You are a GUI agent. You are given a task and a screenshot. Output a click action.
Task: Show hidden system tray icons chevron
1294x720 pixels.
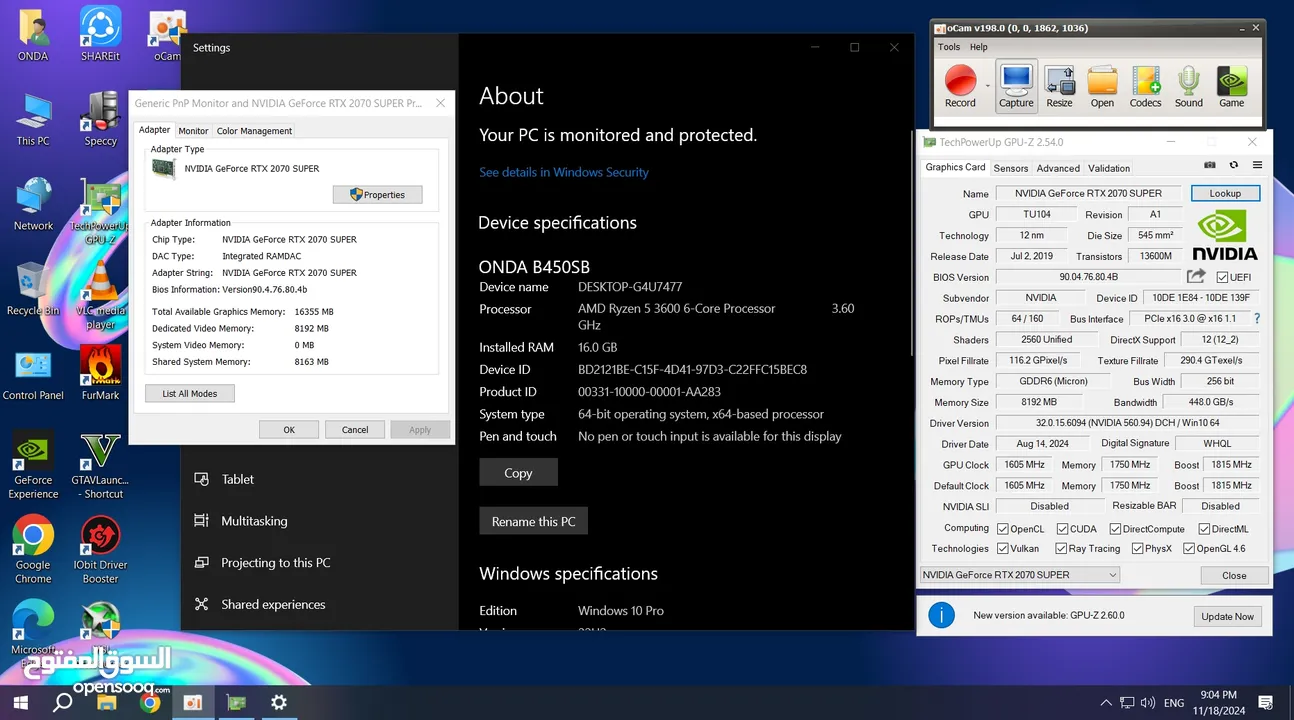(1105, 702)
